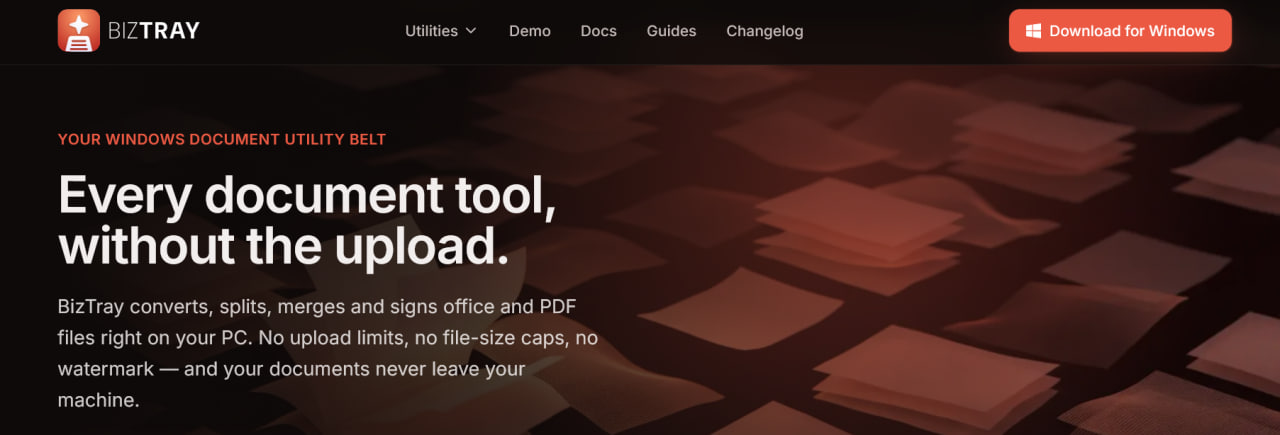Click the paragraph starting with 'BizTray converts, splits'
The image size is (1280, 435).
tap(328, 353)
